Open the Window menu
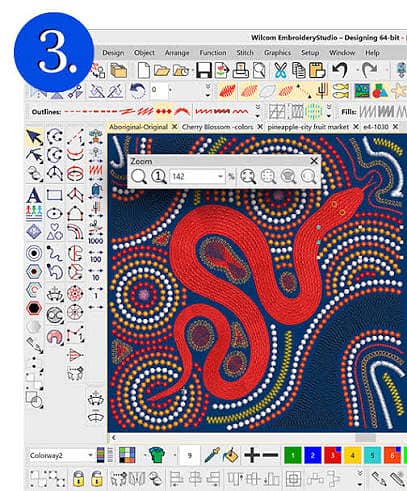 342,53
